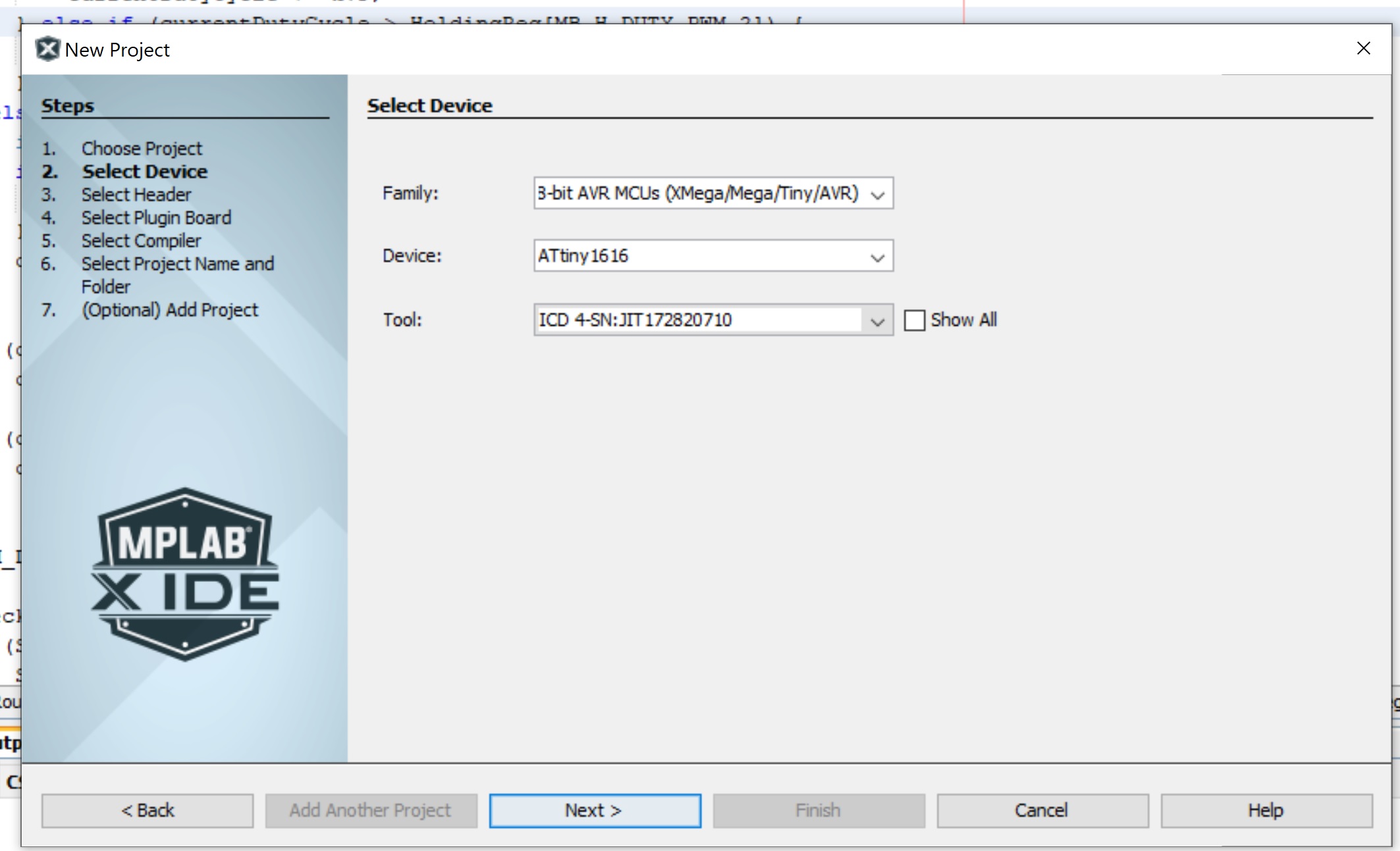Close the New Project dialog
1400x851 pixels.
[1364, 49]
